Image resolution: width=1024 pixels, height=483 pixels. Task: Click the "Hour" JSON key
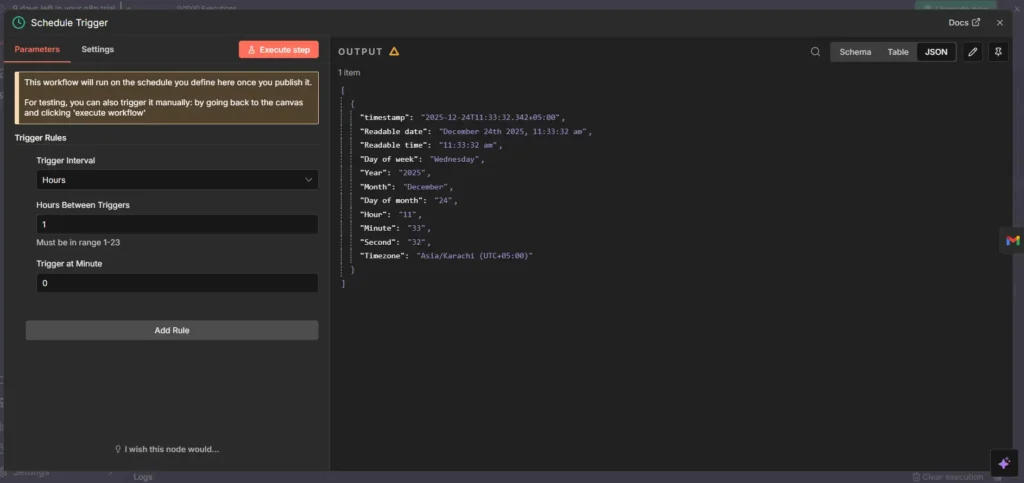[x=374, y=214]
